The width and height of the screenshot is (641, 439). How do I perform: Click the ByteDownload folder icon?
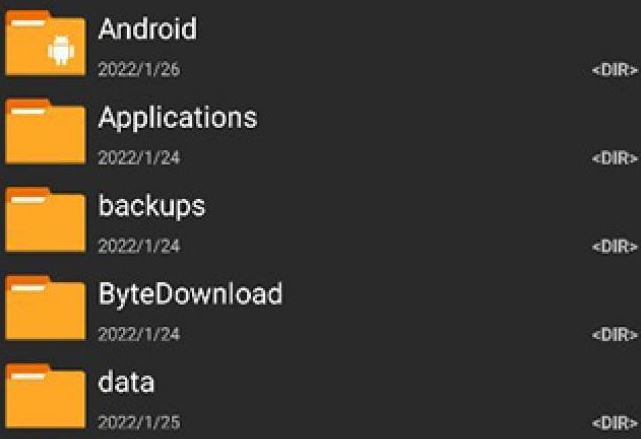coord(45,307)
